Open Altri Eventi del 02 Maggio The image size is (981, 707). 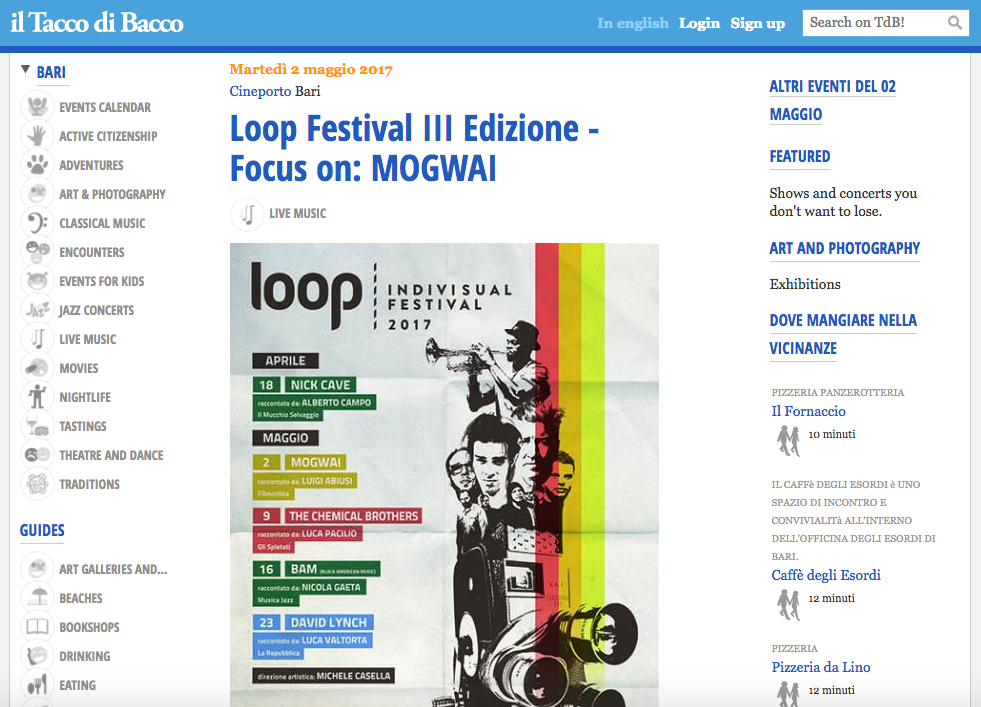click(832, 100)
